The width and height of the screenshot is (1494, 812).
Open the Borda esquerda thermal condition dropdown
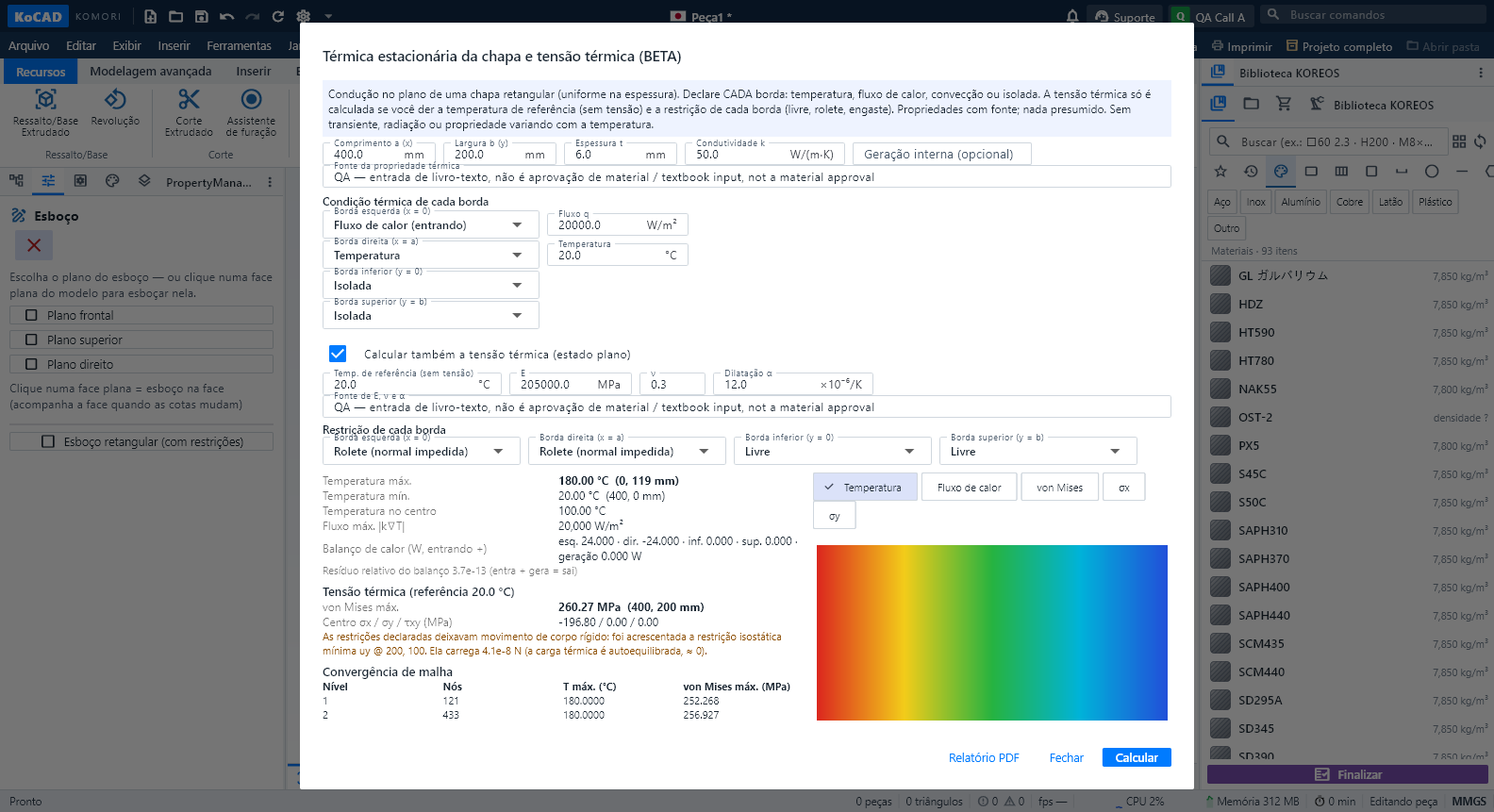tap(431, 225)
